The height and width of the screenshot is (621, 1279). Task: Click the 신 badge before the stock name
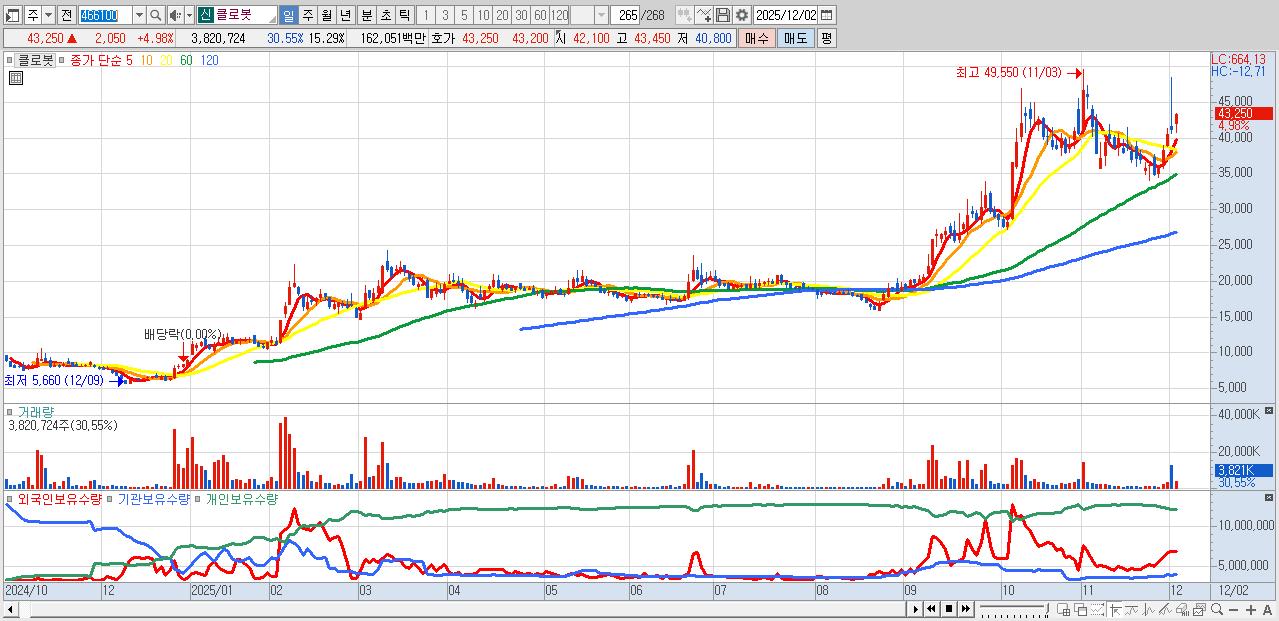point(205,15)
